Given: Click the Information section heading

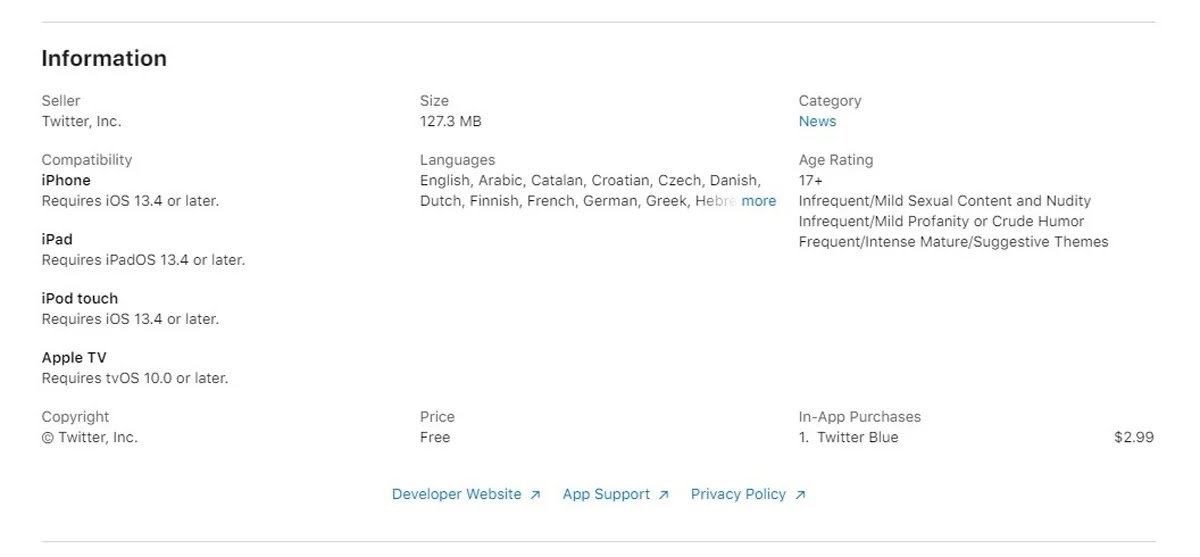Looking at the screenshot, I should click(104, 58).
